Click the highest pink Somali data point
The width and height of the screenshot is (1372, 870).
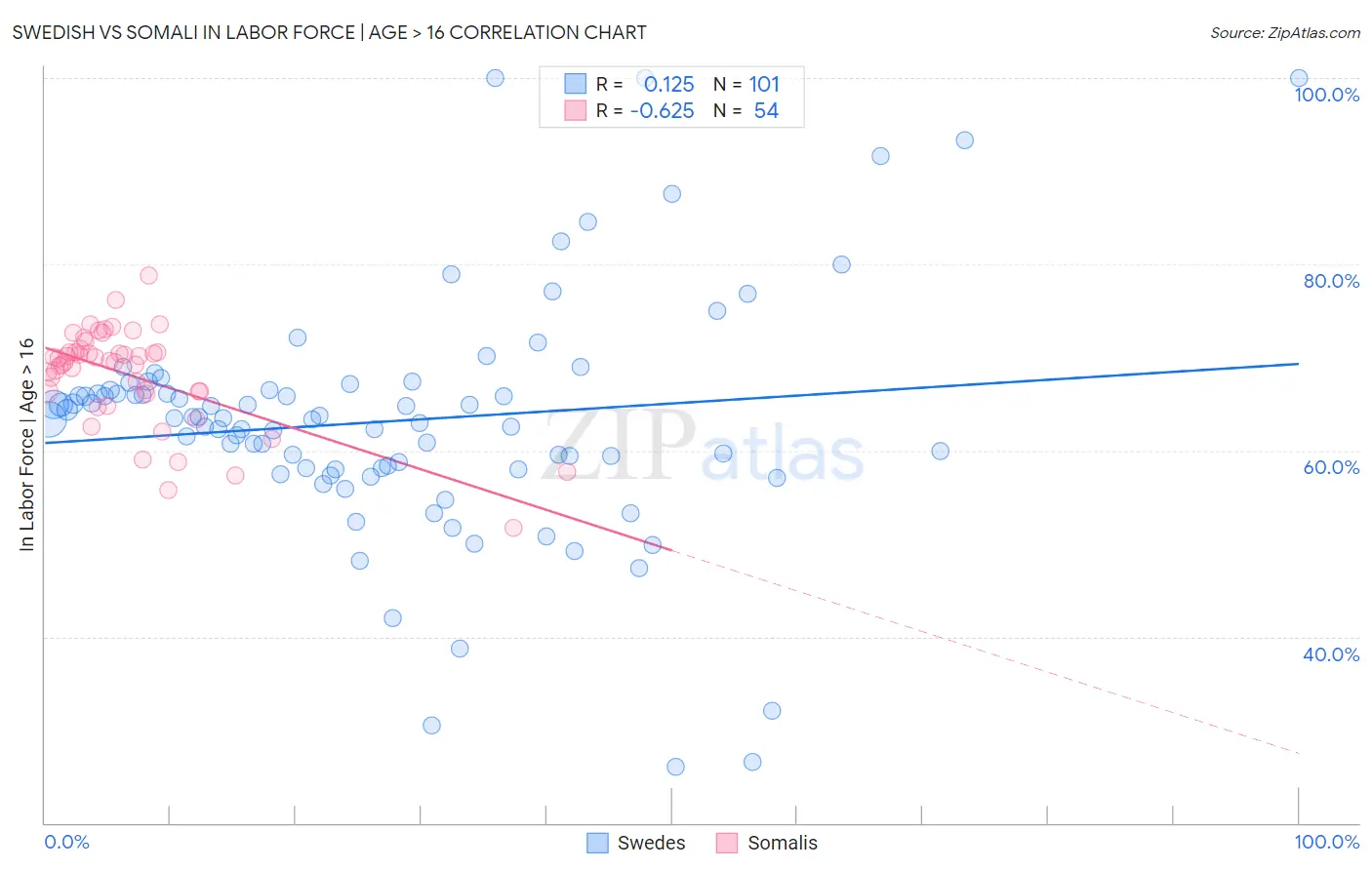148,275
